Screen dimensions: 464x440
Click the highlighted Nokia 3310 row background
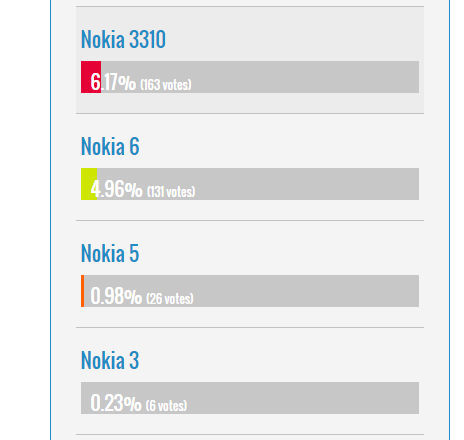pos(250,60)
